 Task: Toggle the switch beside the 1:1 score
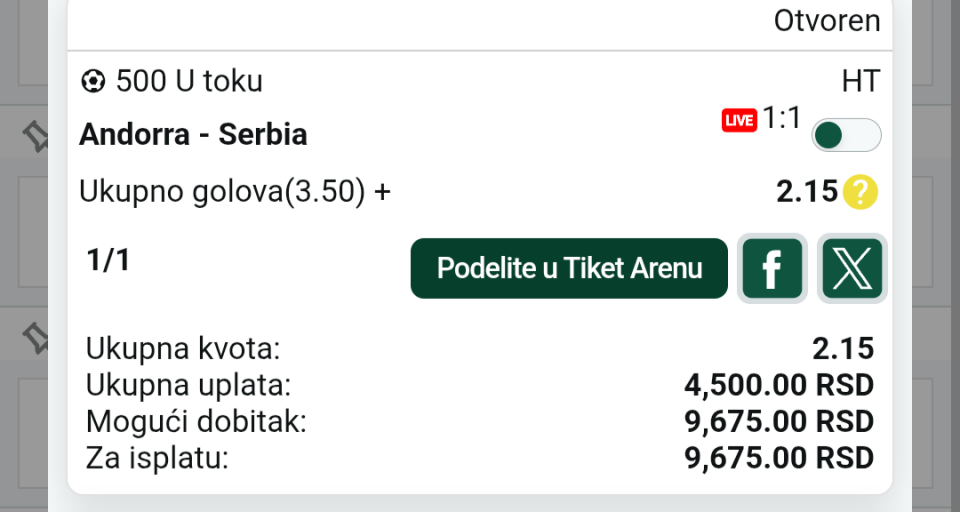coord(846,135)
